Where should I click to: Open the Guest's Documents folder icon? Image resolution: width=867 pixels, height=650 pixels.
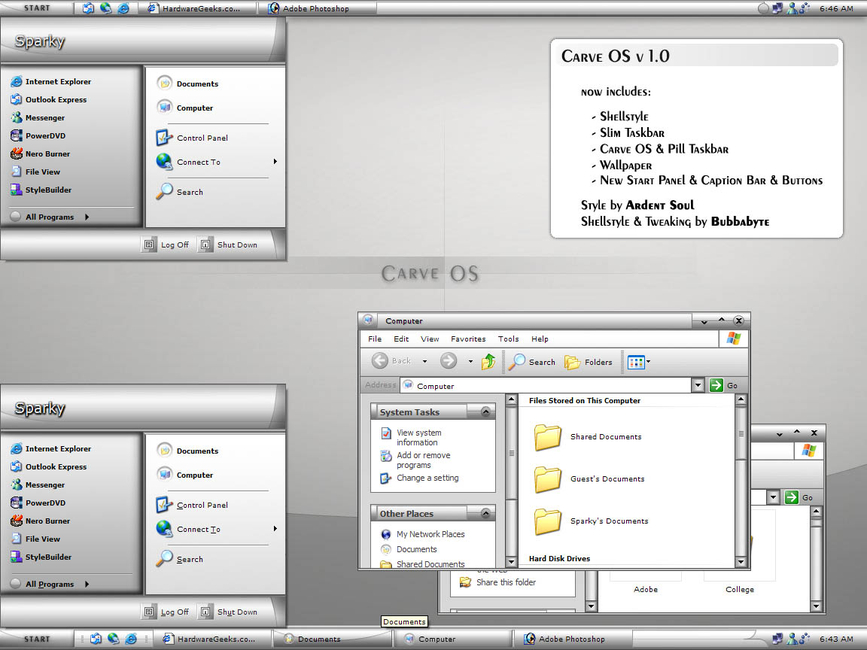click(x=547, y=479)
